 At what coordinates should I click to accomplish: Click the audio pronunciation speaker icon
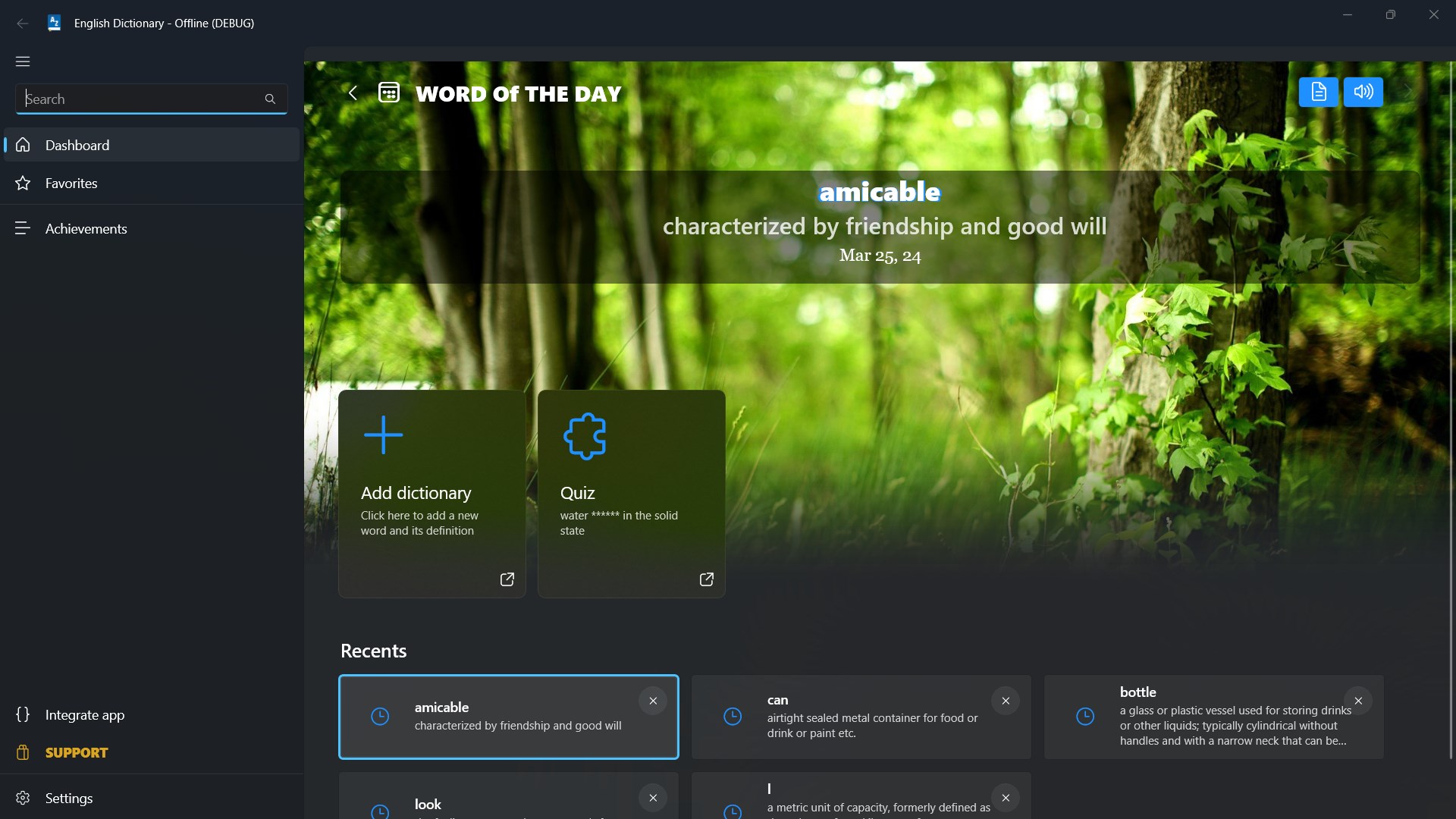pos(1362,91)
